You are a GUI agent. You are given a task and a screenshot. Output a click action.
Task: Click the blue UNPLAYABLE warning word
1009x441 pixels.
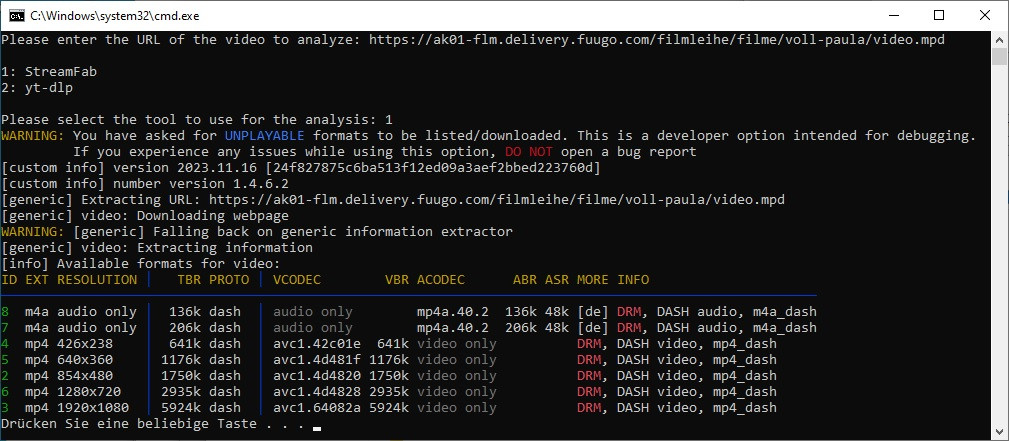pyautogui.click(x=265, y=136)
